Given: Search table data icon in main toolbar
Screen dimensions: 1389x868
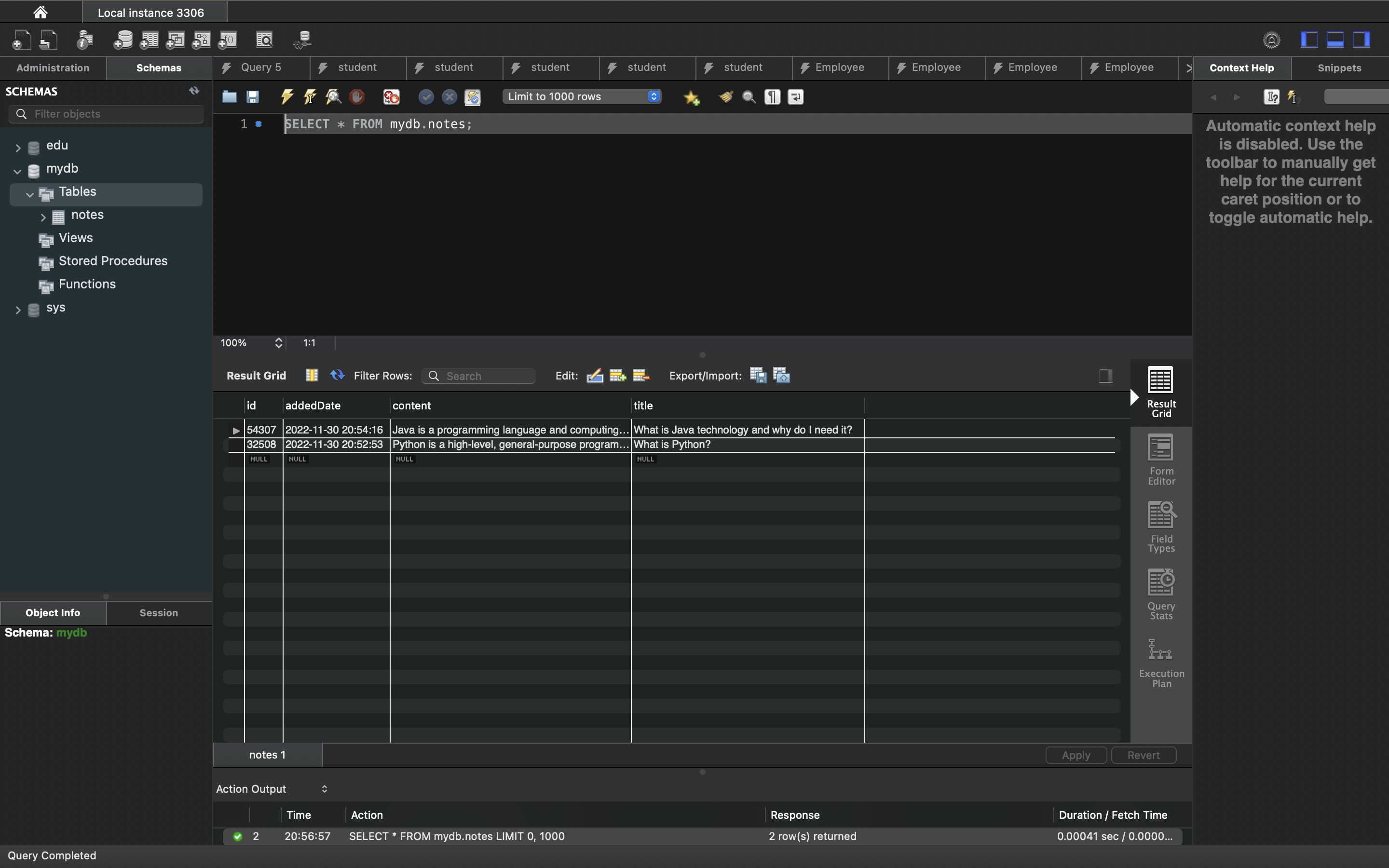Looking at the screenshot, I should pyautogui.click(x=265, y=40).
